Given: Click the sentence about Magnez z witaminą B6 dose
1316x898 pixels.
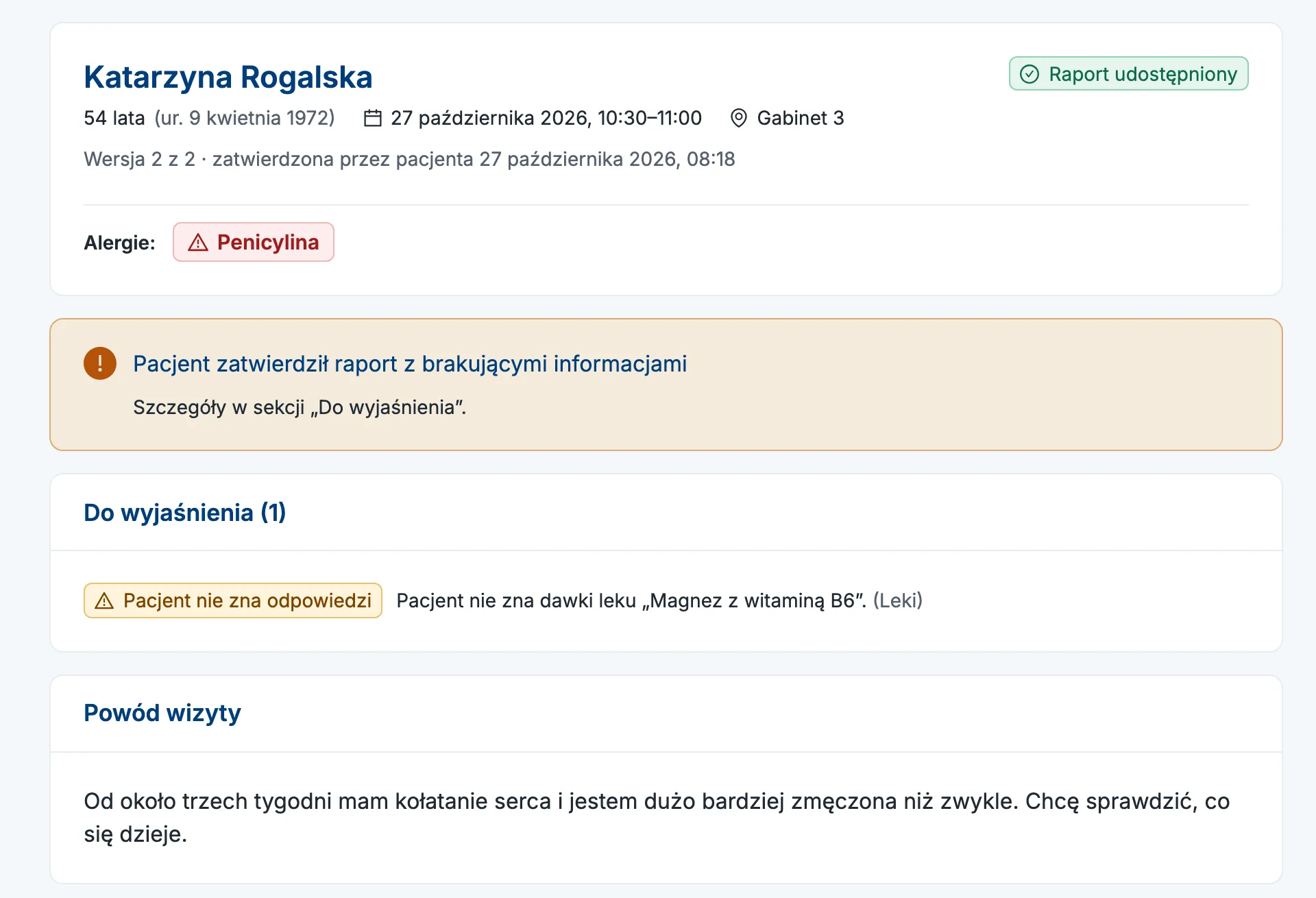Looking at the screenshot, I should 631,600.
